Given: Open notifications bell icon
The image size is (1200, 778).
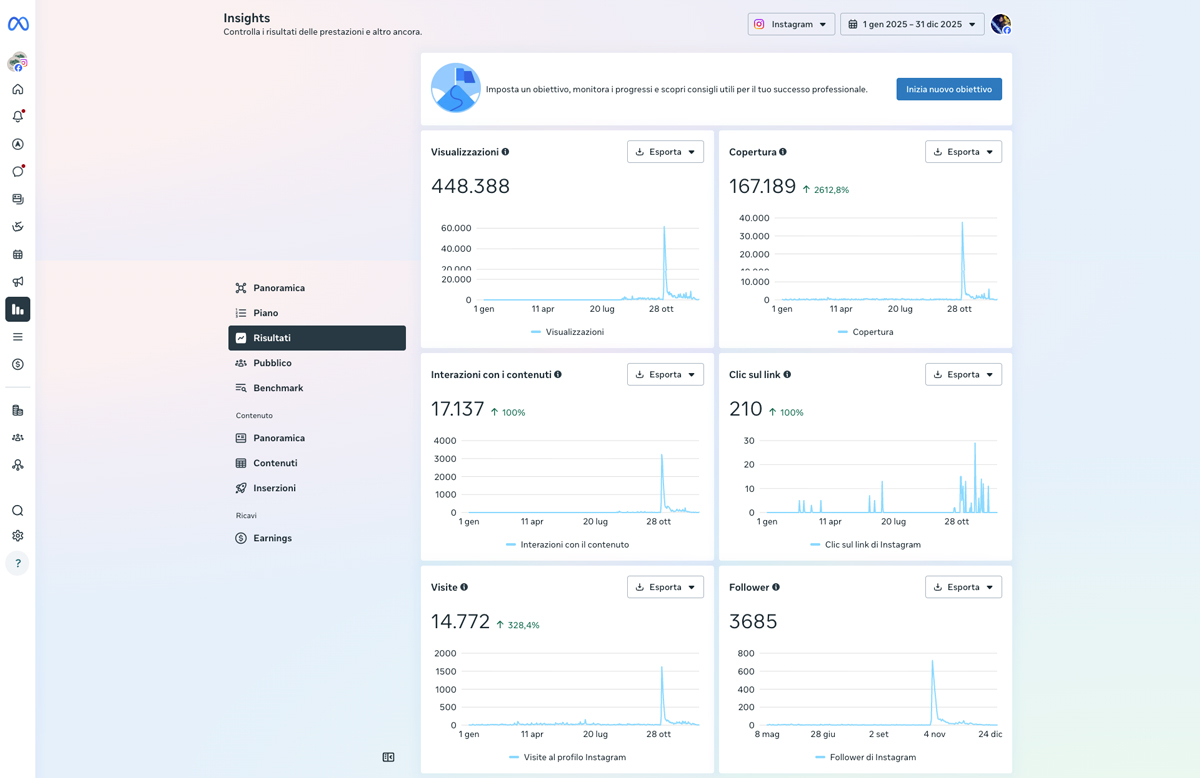Looking at the screenshot, I should [17, 116].
